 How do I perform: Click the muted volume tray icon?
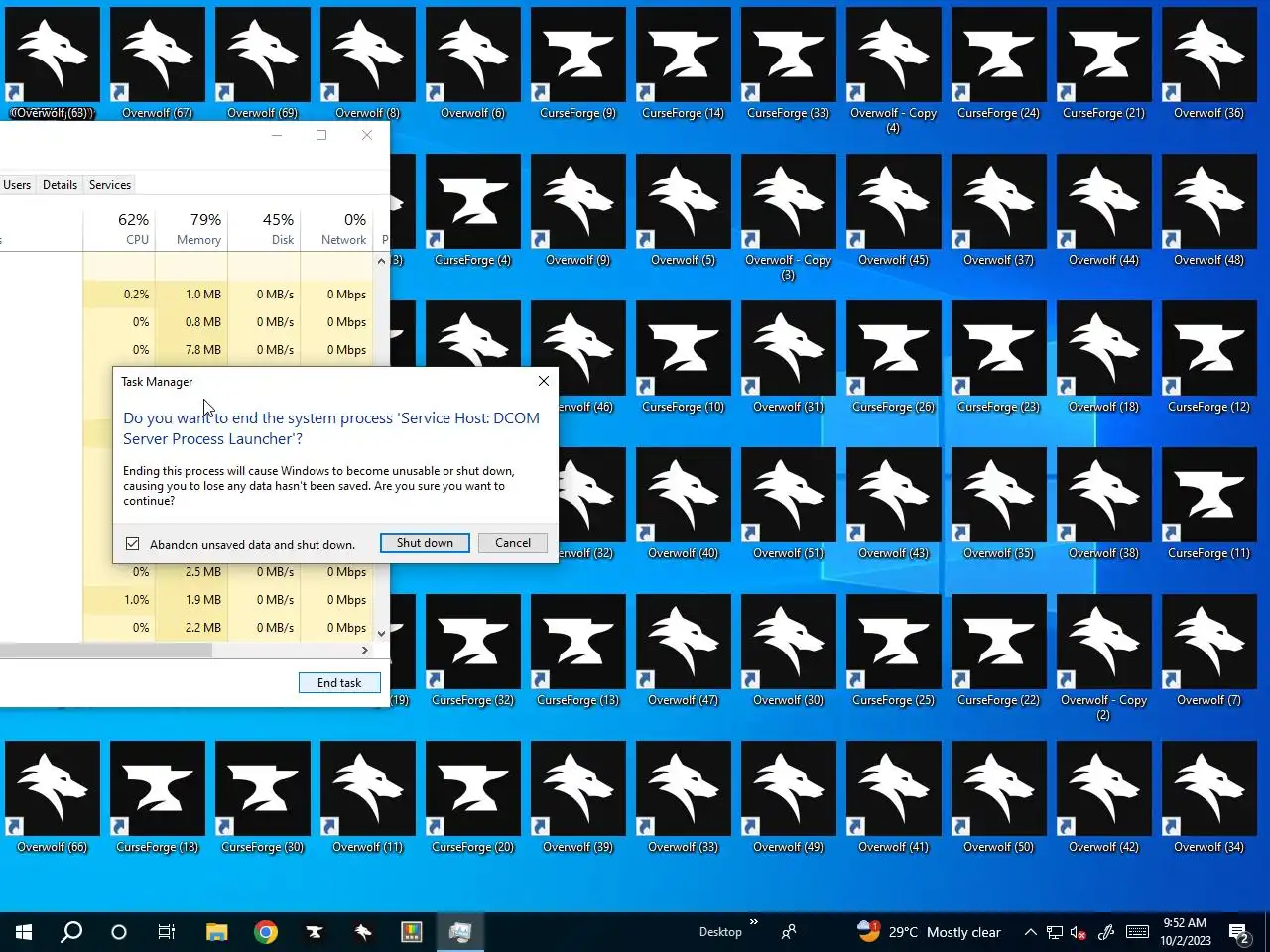pyautogui.click(x=1079, y=932)
